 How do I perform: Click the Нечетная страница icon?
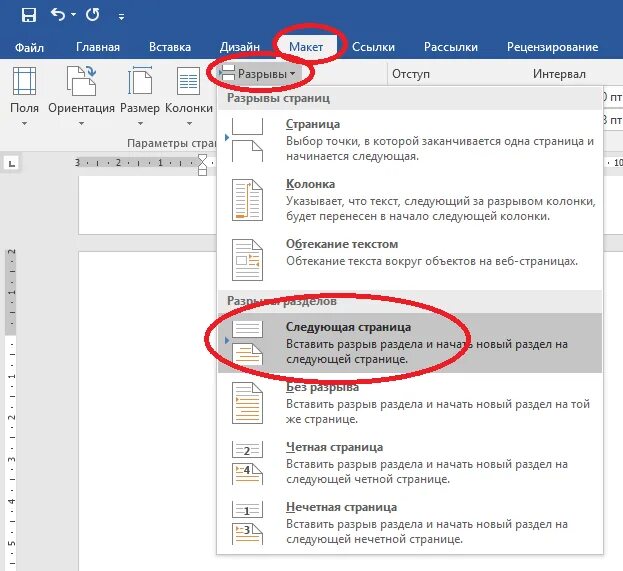point(247,523)
